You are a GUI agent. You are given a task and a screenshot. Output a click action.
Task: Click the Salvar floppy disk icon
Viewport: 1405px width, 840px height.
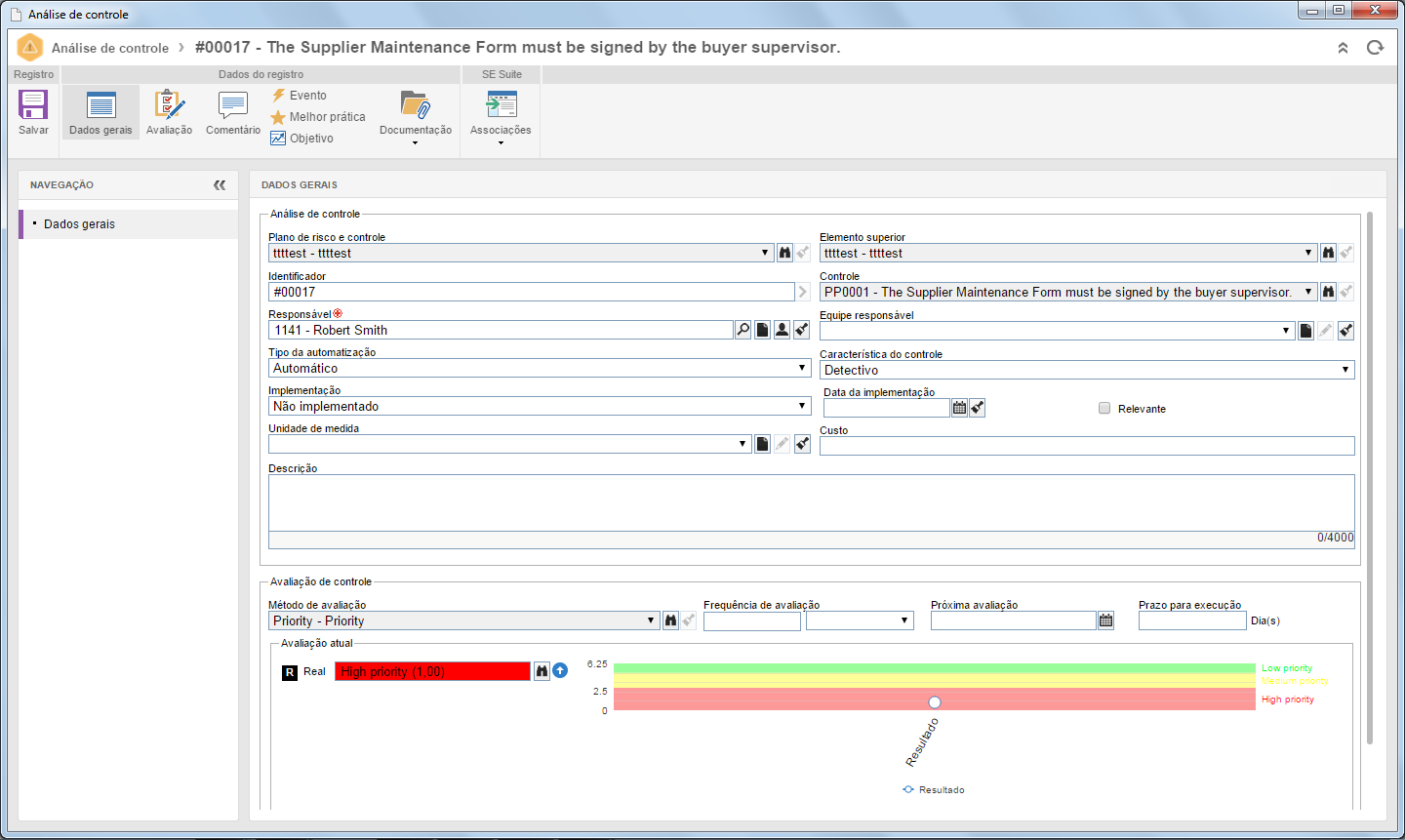(33, 105)
